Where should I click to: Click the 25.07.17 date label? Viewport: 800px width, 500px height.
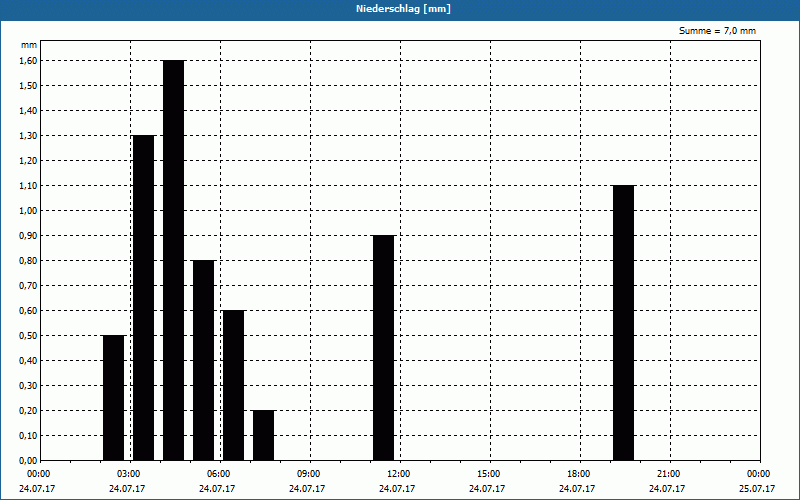click(x=757, y=489)
